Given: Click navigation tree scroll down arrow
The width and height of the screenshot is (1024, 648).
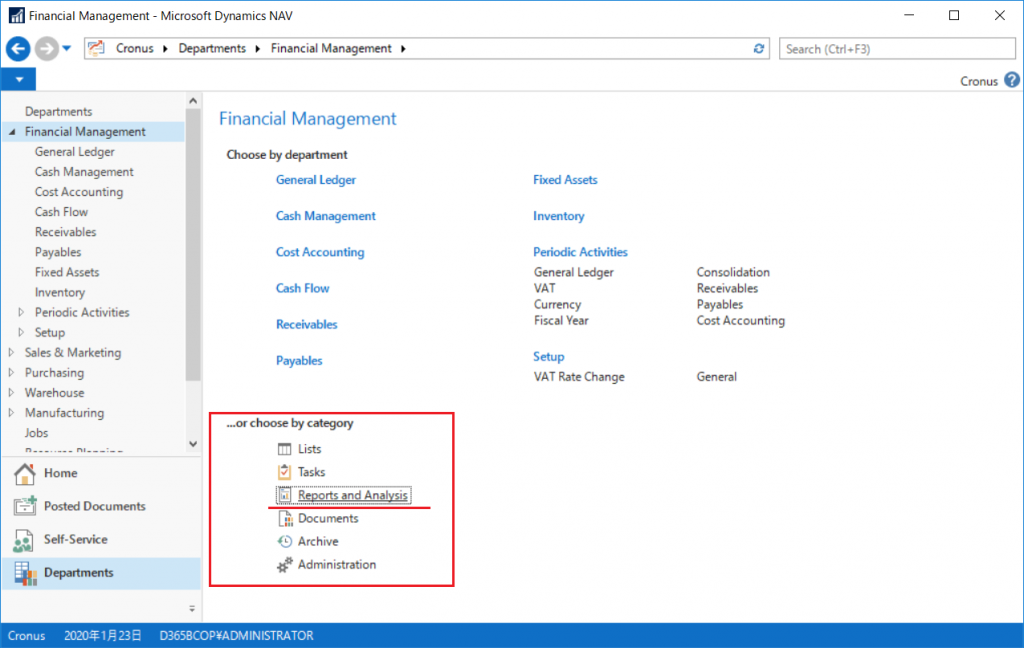Looking at the screenshot, I should point(193,444).
